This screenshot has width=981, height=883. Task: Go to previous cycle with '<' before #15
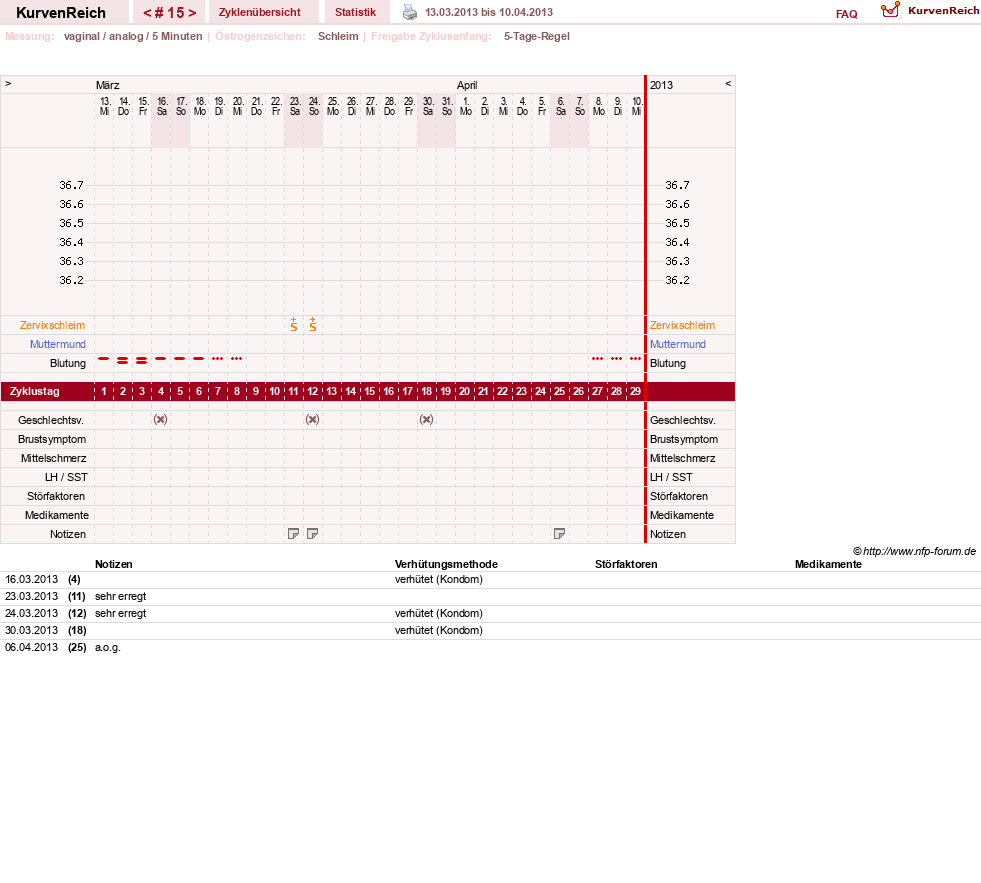(147, 13)
